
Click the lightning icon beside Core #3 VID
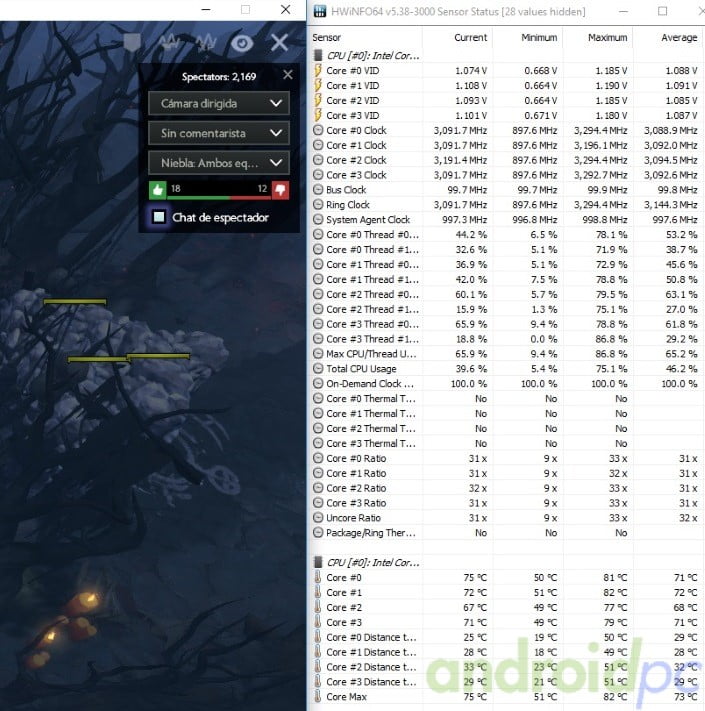pyautogui.click(x=318, y=115)
